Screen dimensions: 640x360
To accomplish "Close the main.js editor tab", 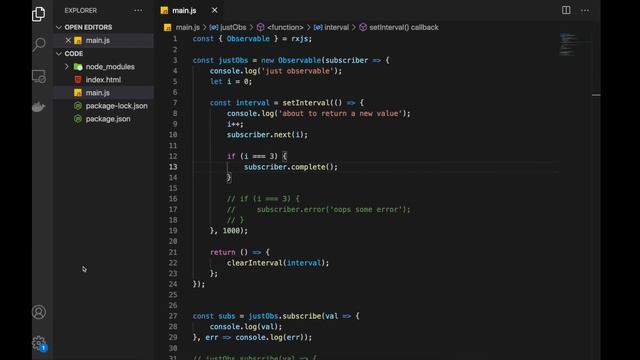I will point(215,10).
